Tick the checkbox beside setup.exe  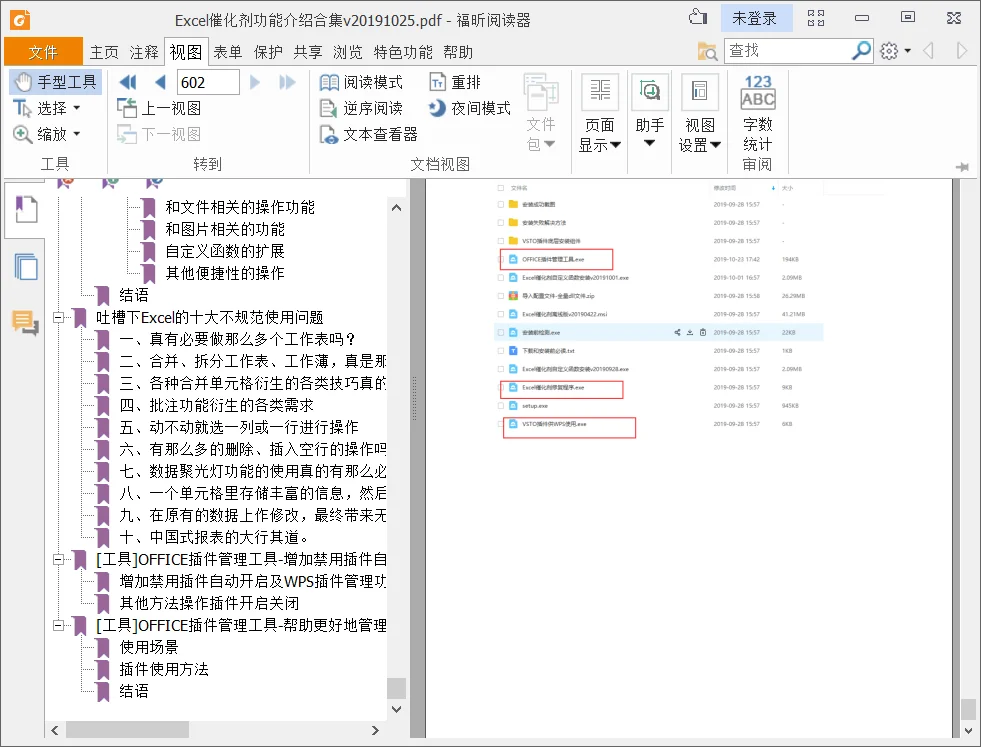click(x=501, y=406)
